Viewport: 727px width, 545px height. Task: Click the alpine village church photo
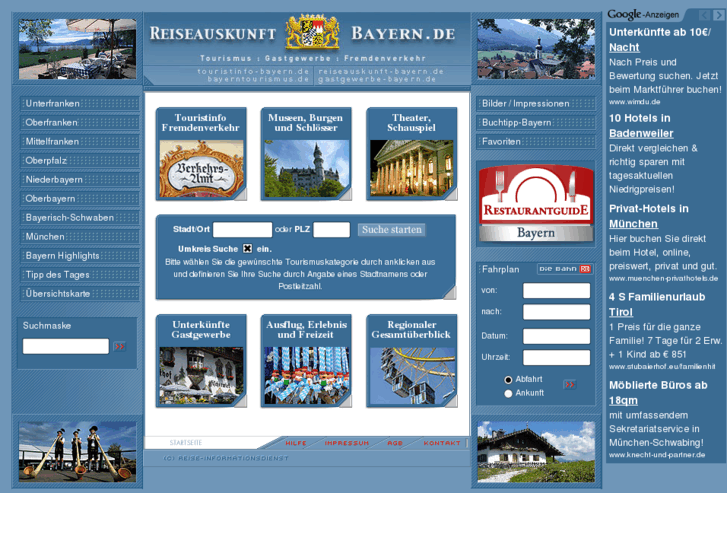[536, 49]
